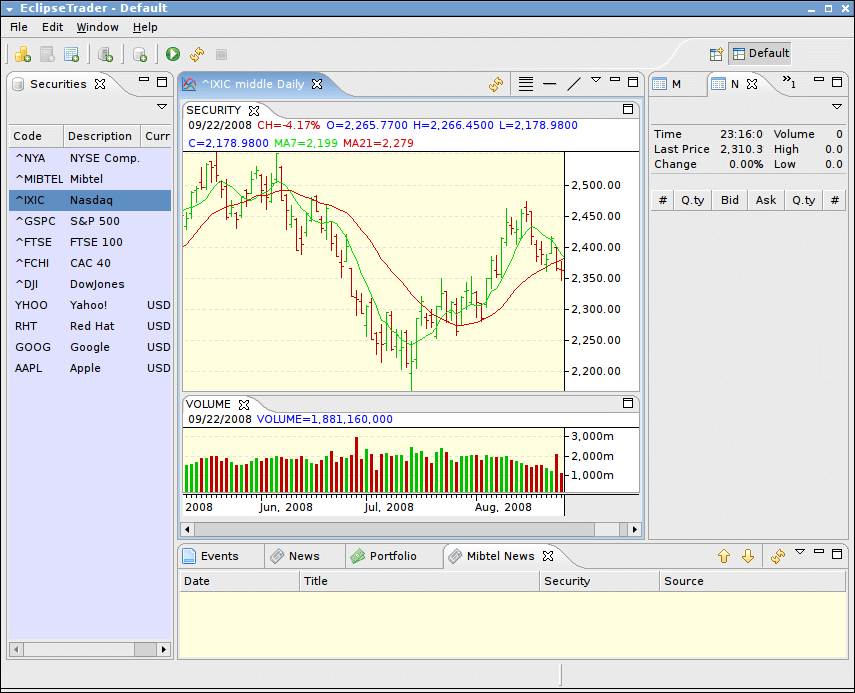Click the new database cylinder toolbar icon
The width and height of the screenshot is (855, 693).
(140, 54)
